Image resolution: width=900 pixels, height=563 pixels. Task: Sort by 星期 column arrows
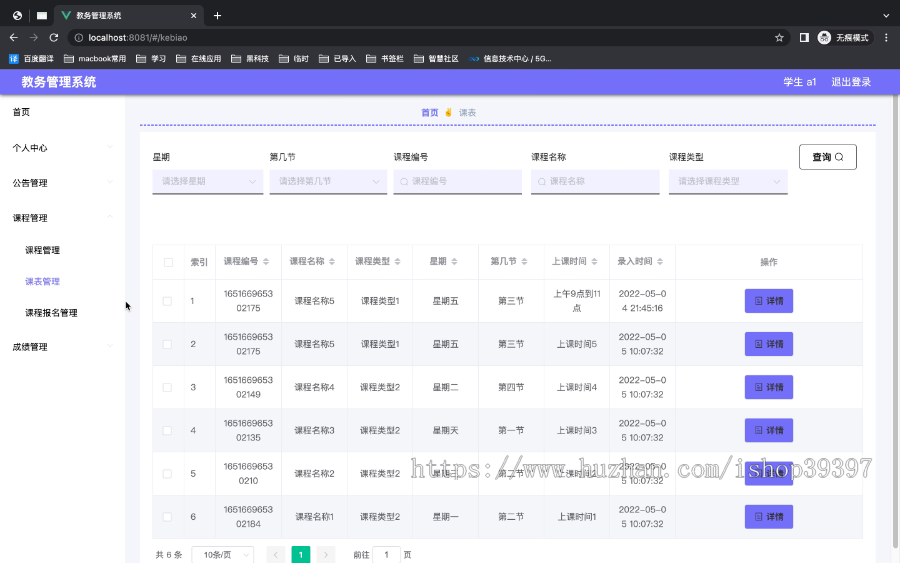pos(454,262)
